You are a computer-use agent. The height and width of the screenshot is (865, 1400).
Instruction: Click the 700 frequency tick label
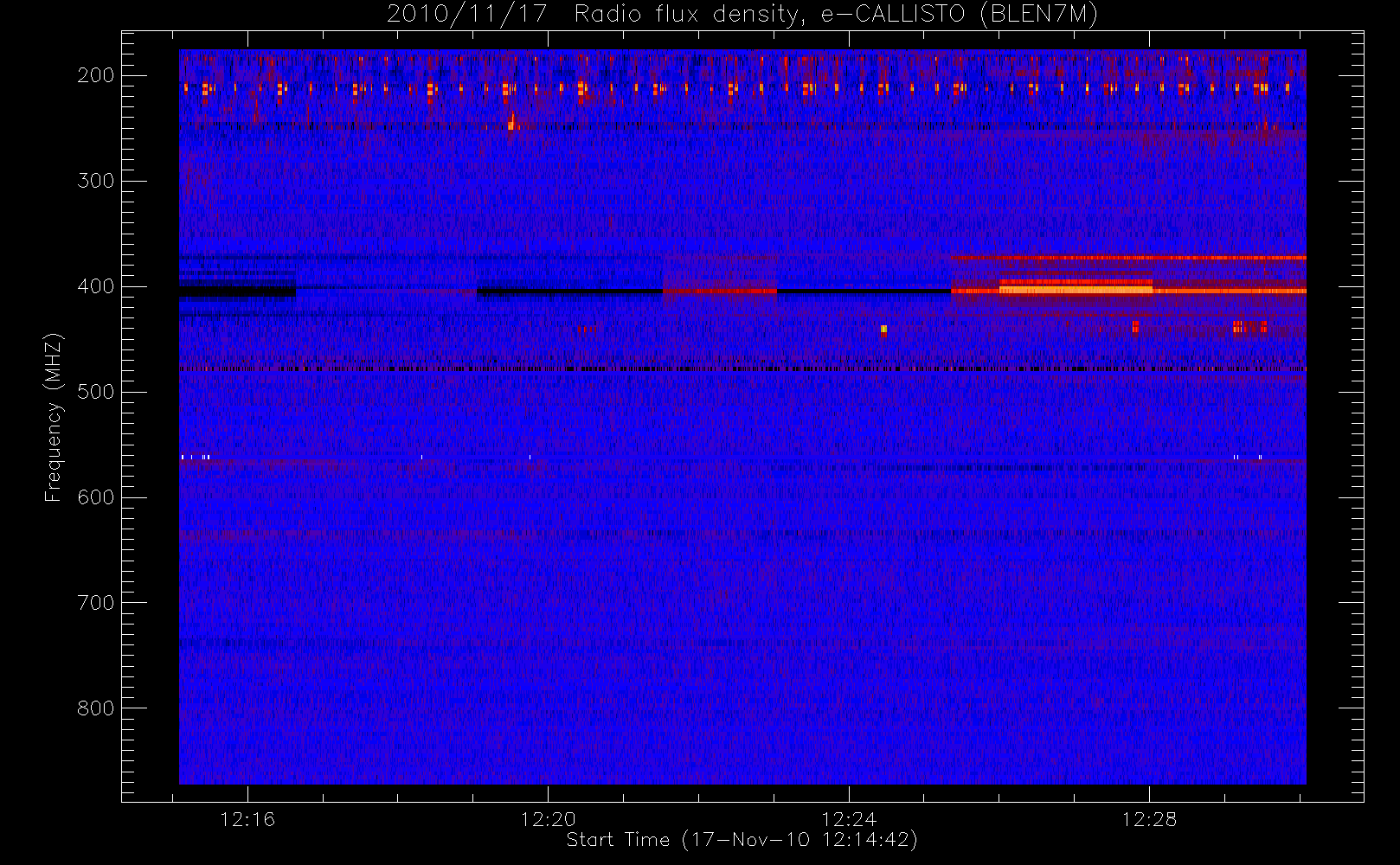[96, 603]
